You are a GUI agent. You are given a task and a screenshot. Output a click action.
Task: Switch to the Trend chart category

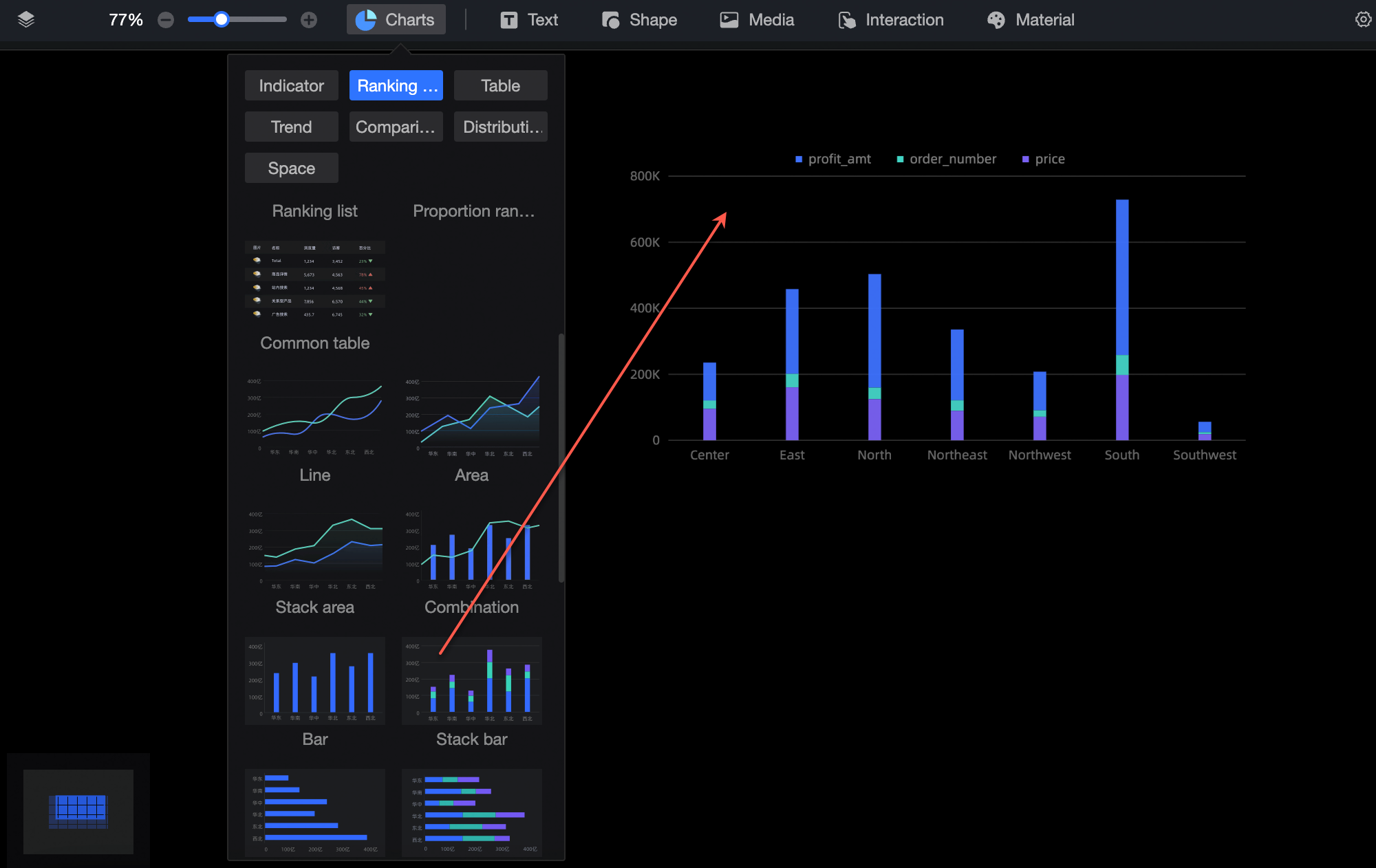(x=291, y=127)
